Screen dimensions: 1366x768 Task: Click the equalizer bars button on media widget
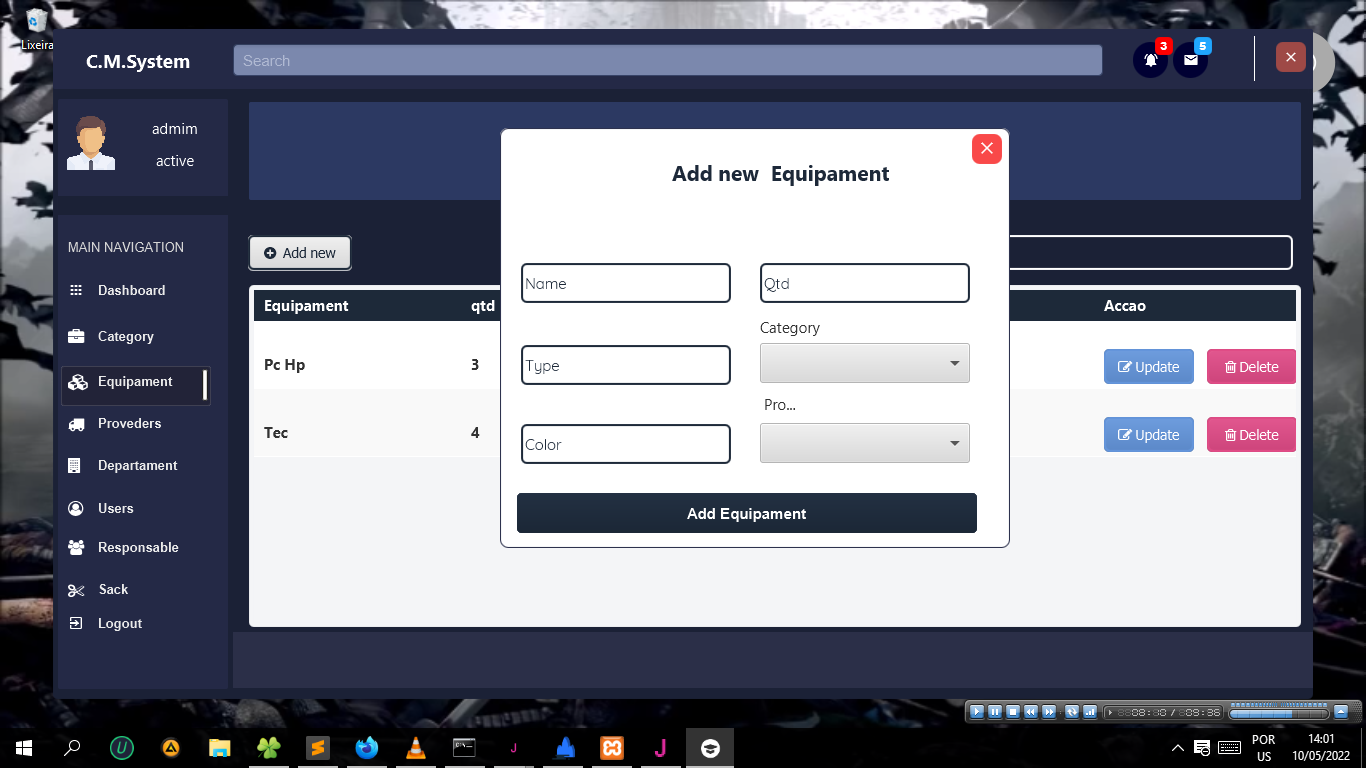click(x=1090, y=712)
